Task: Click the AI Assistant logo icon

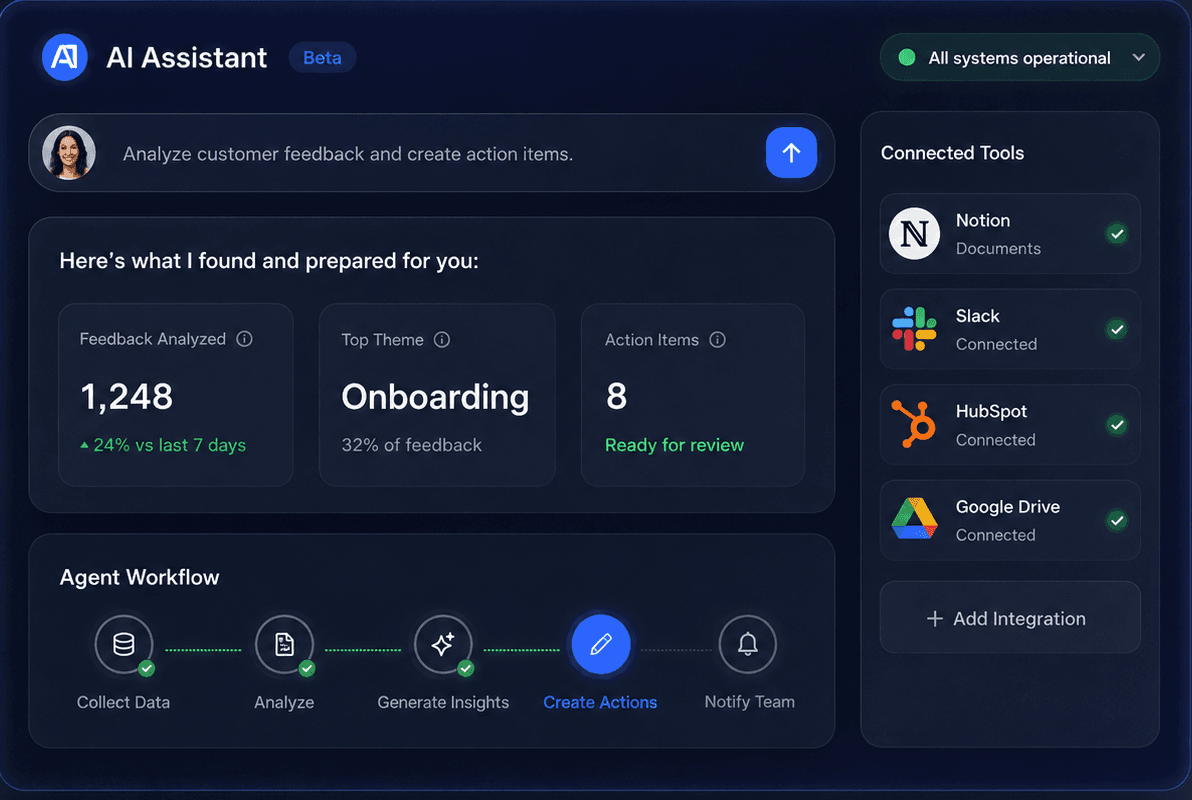Action: tap(65, 57)
